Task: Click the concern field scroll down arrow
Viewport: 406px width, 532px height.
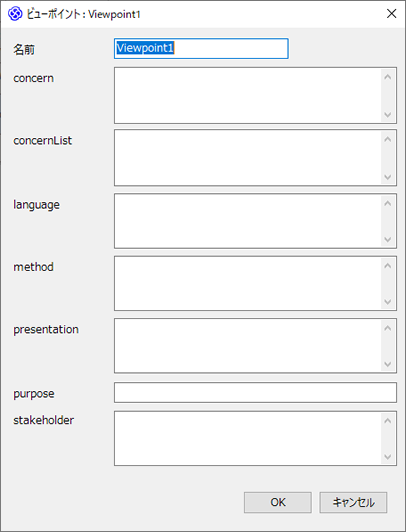Action: [x=388, y=115]
